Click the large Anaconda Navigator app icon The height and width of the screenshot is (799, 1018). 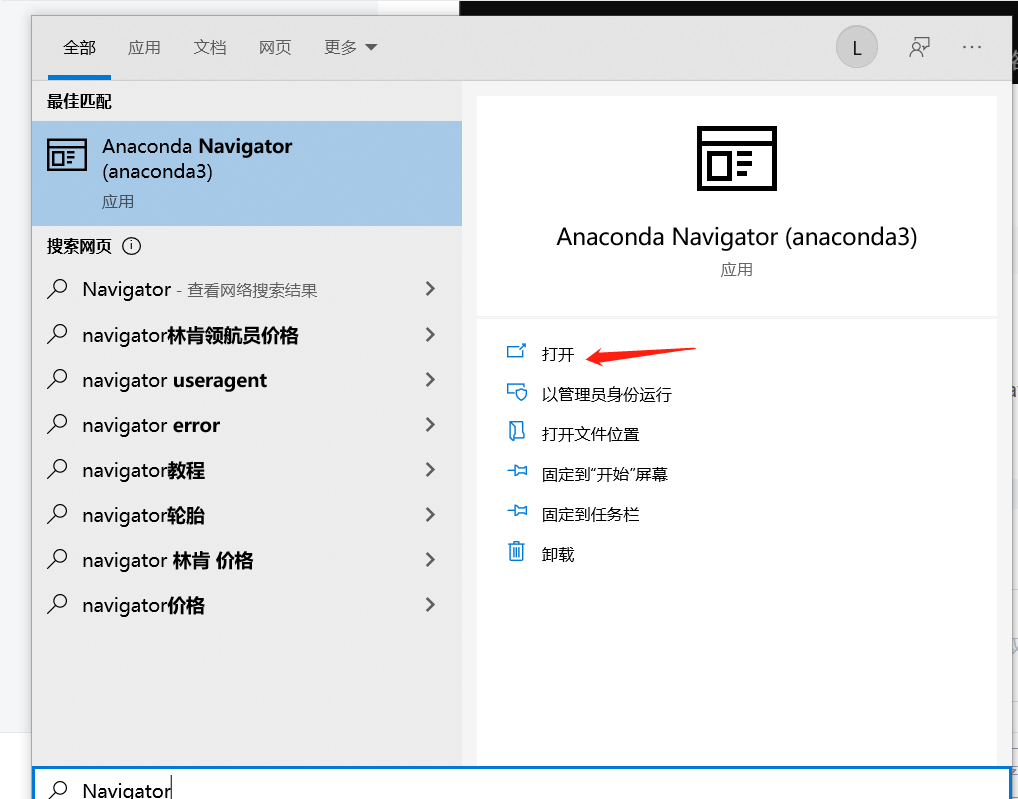coord(736,158)
